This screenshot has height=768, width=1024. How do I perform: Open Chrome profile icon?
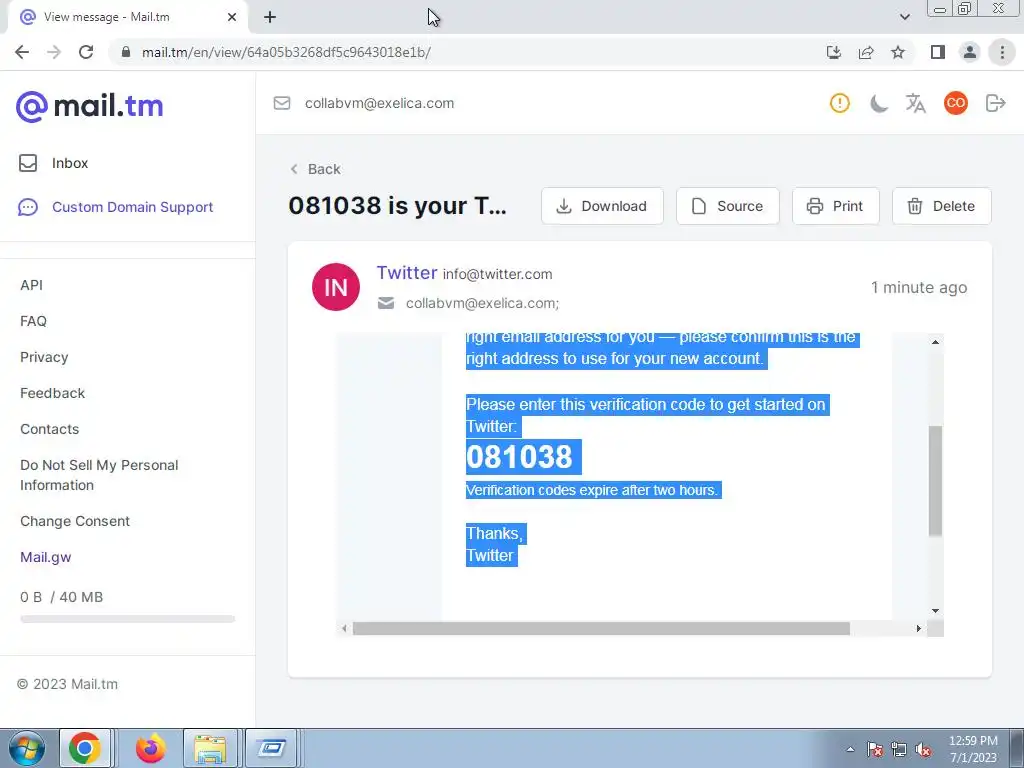[970, 52]
